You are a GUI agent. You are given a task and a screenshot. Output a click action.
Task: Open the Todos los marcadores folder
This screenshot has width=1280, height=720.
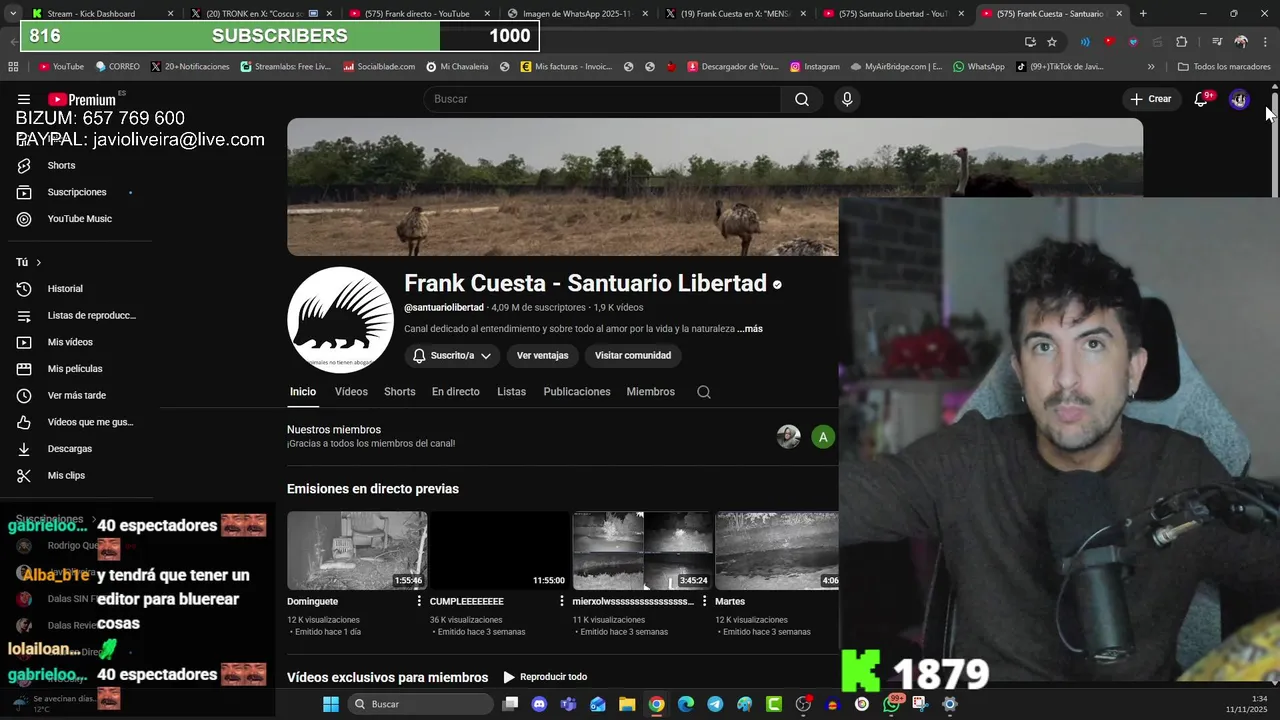[x=1224, y=67]
